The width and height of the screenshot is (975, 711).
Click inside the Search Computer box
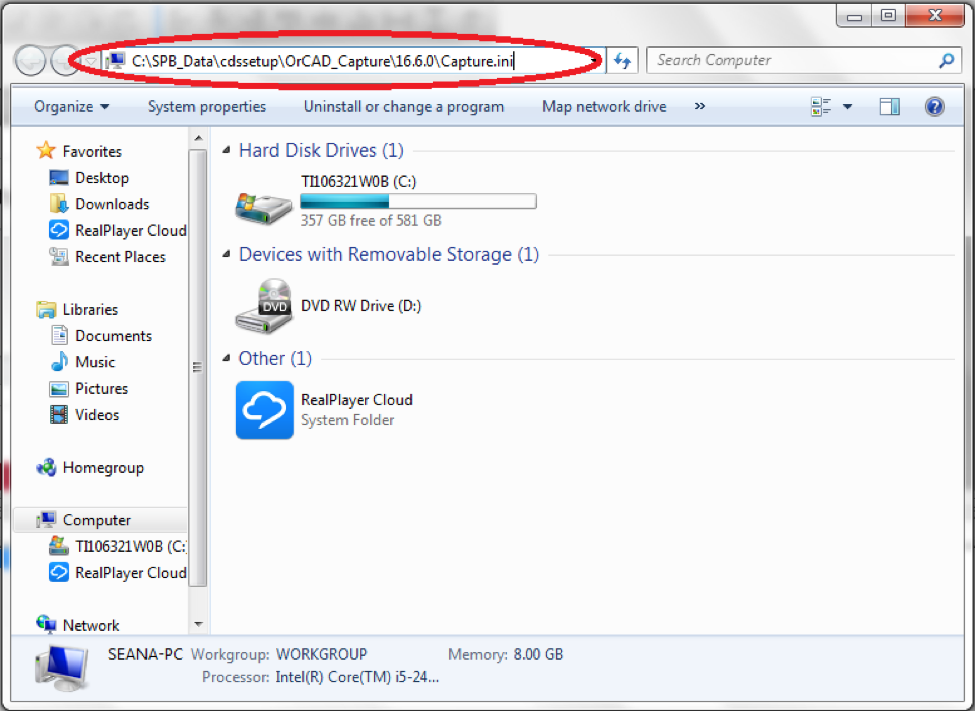click(x=790, y=60)
